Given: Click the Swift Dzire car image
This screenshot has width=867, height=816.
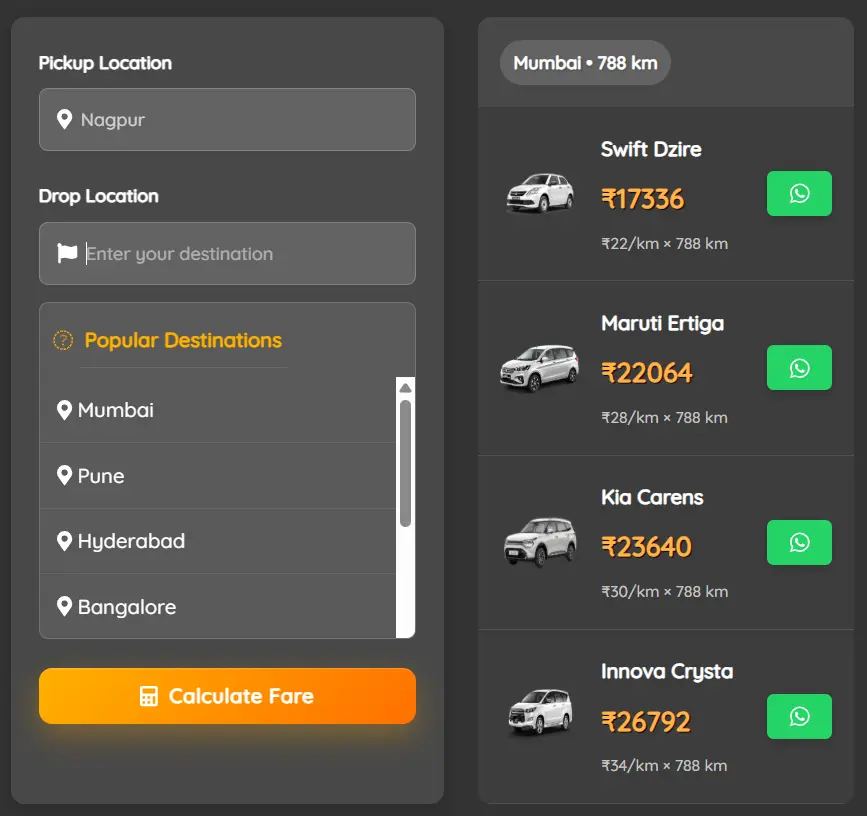Looking at the screenshot, I should tap(540, 193).
